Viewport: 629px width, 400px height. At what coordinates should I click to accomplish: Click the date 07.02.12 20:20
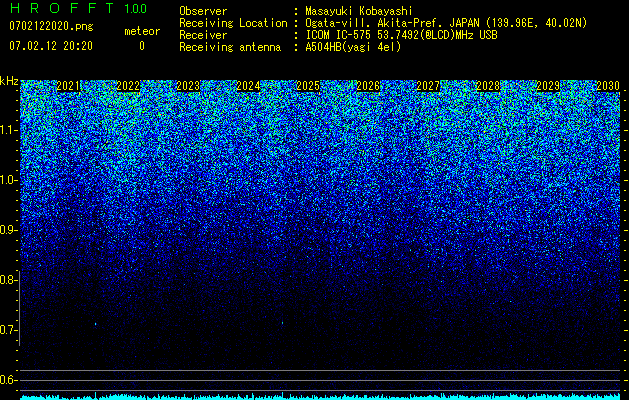pos(51,46)
